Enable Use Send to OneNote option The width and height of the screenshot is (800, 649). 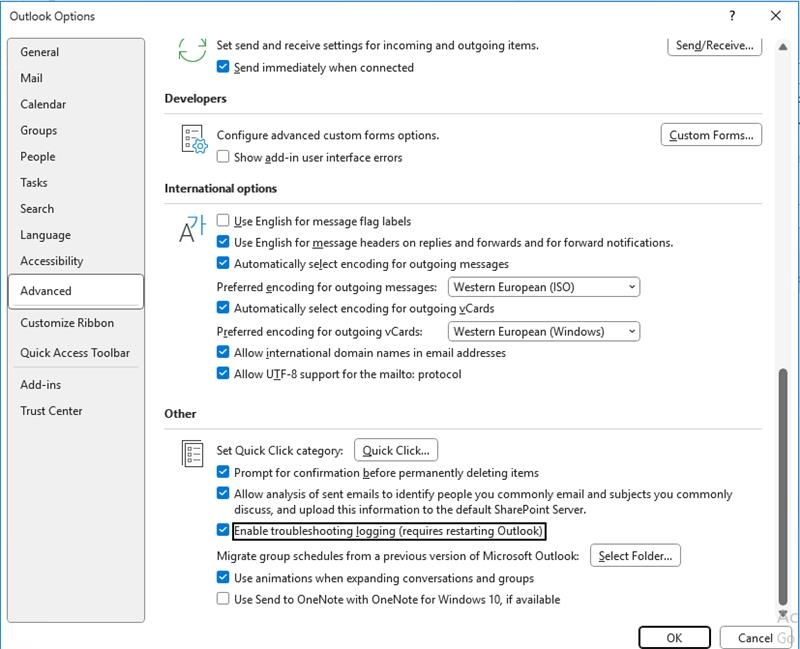coord(222,599)
